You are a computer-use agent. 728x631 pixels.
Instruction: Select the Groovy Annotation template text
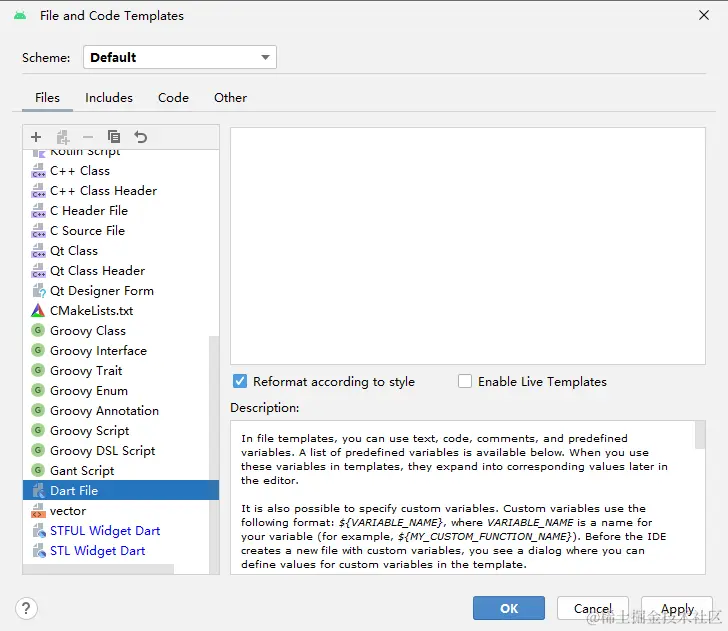104,410
